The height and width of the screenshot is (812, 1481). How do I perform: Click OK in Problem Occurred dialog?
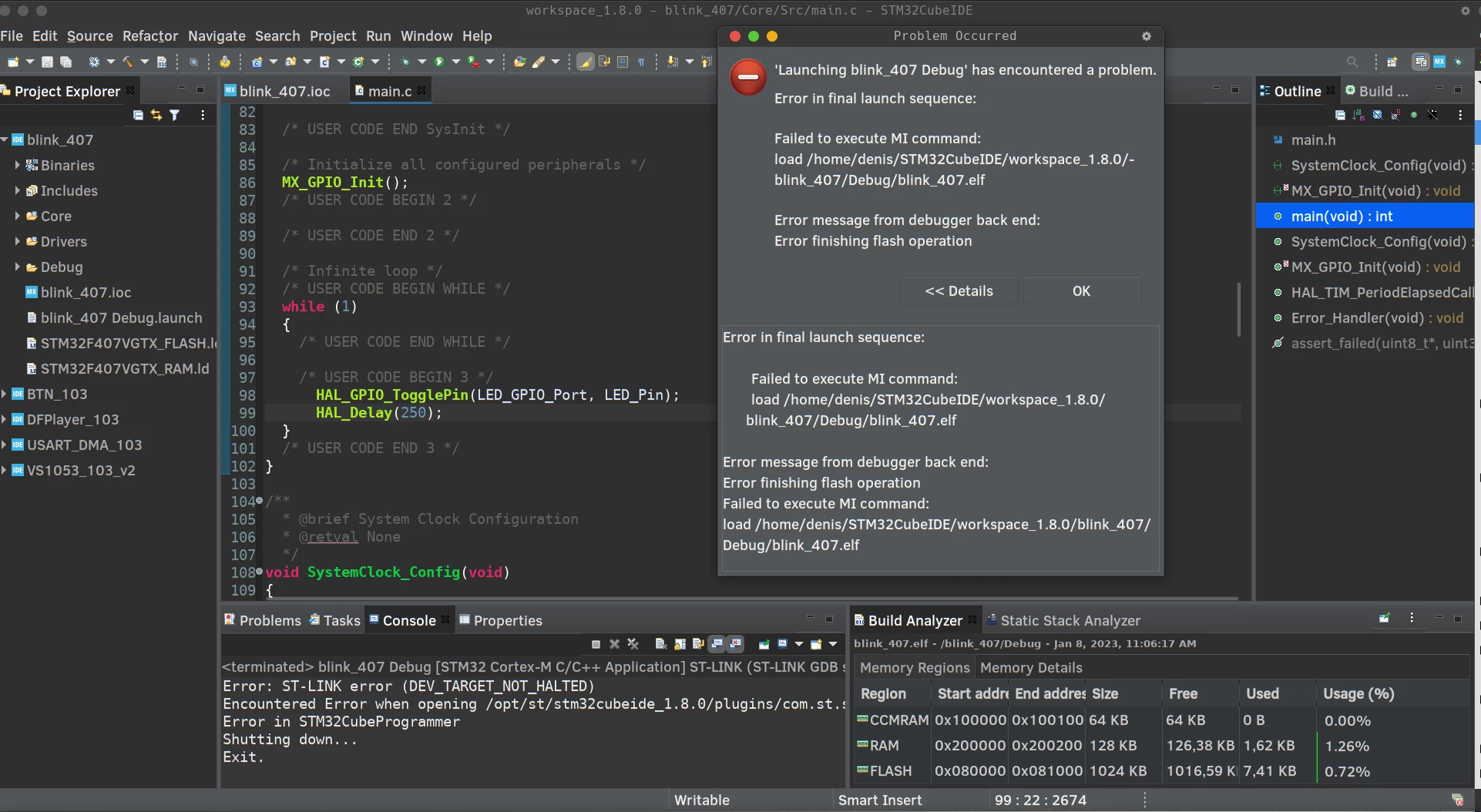click(x=1081, y=291)
